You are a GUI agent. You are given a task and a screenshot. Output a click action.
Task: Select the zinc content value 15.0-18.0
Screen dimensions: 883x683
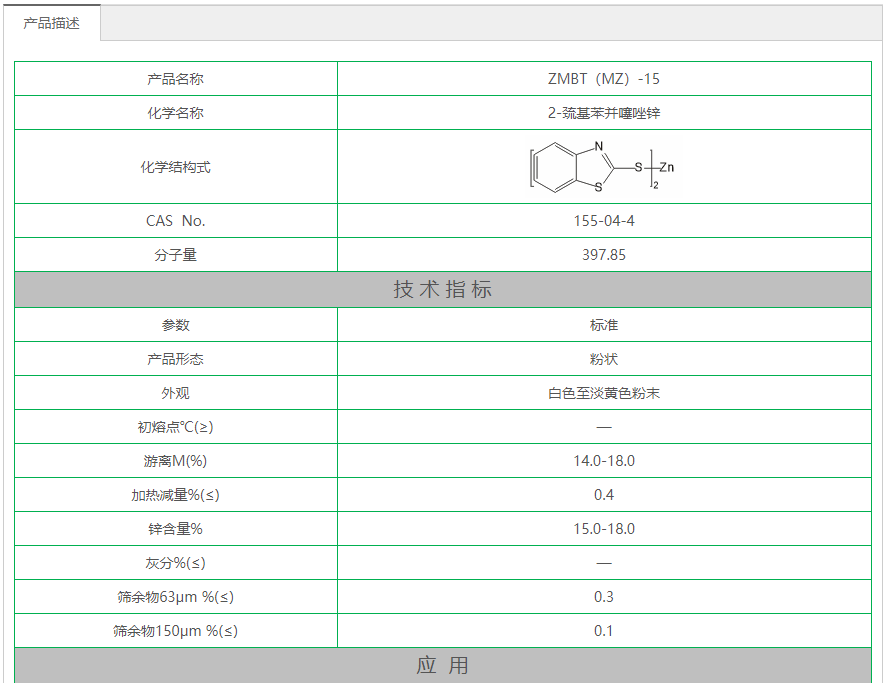603,529
